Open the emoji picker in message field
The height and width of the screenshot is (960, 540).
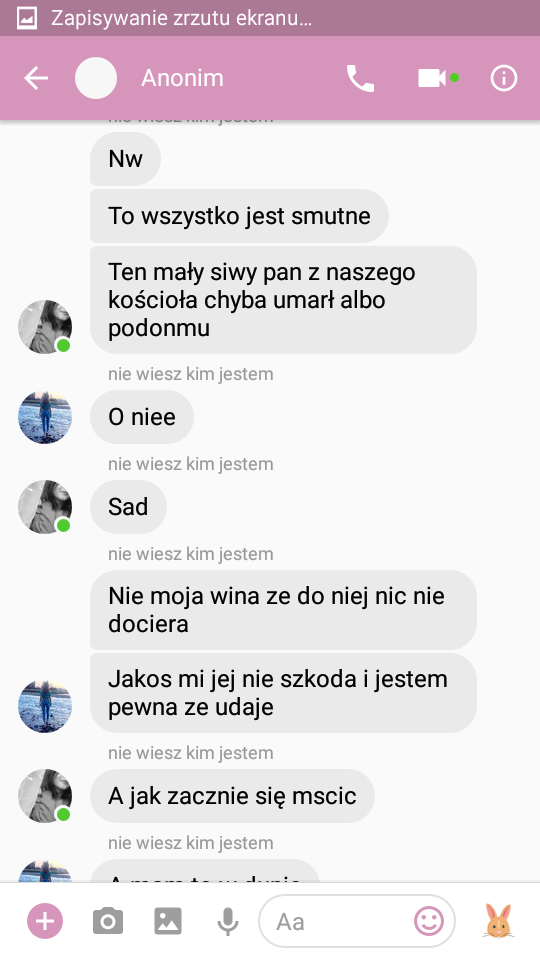click(x=429, y=920)
